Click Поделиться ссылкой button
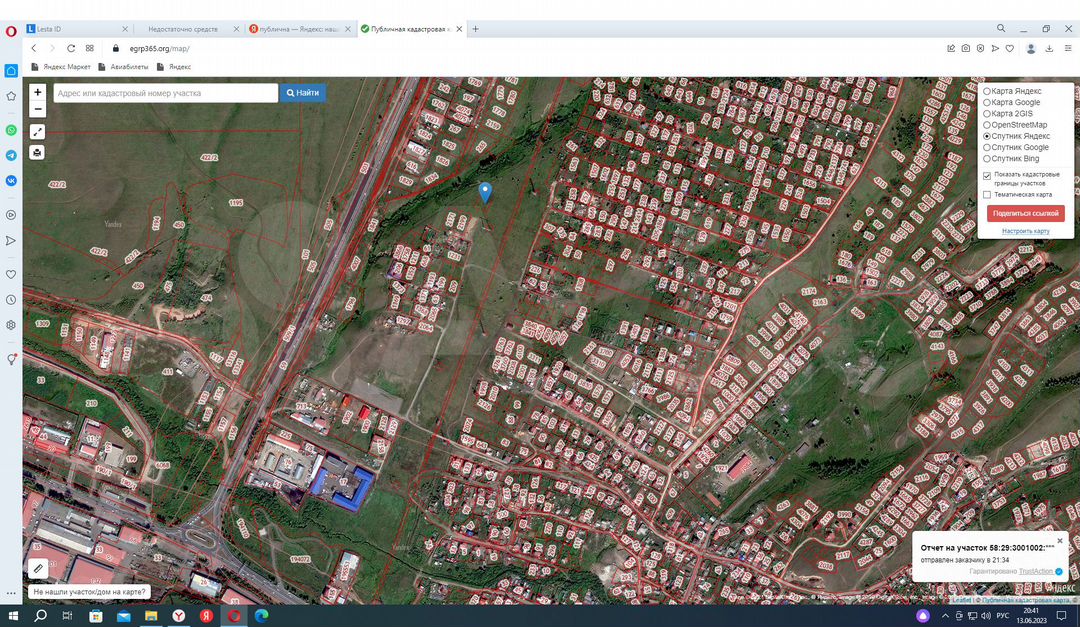 [1025, 213]
